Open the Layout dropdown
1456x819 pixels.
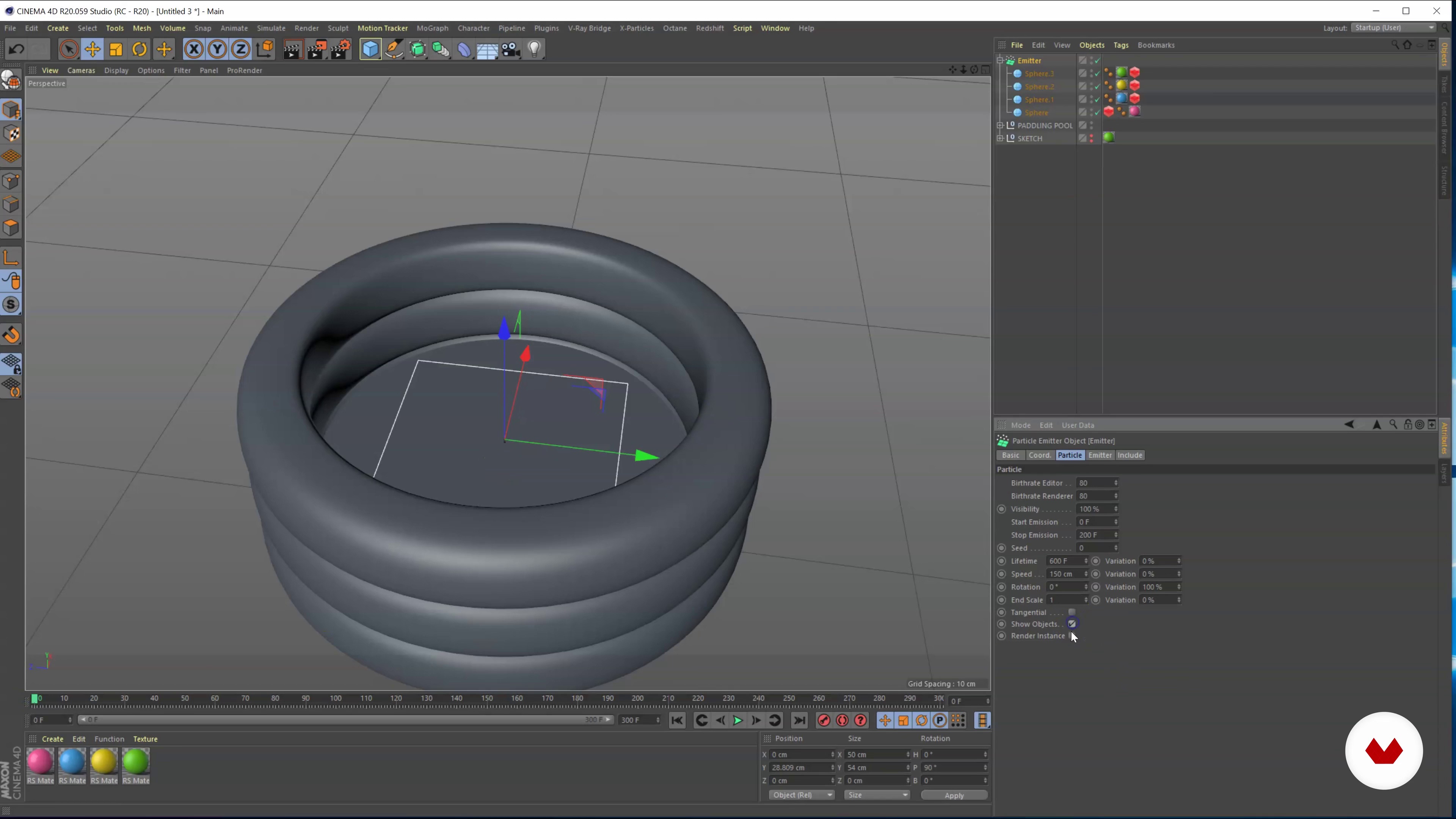[1393, 28]
